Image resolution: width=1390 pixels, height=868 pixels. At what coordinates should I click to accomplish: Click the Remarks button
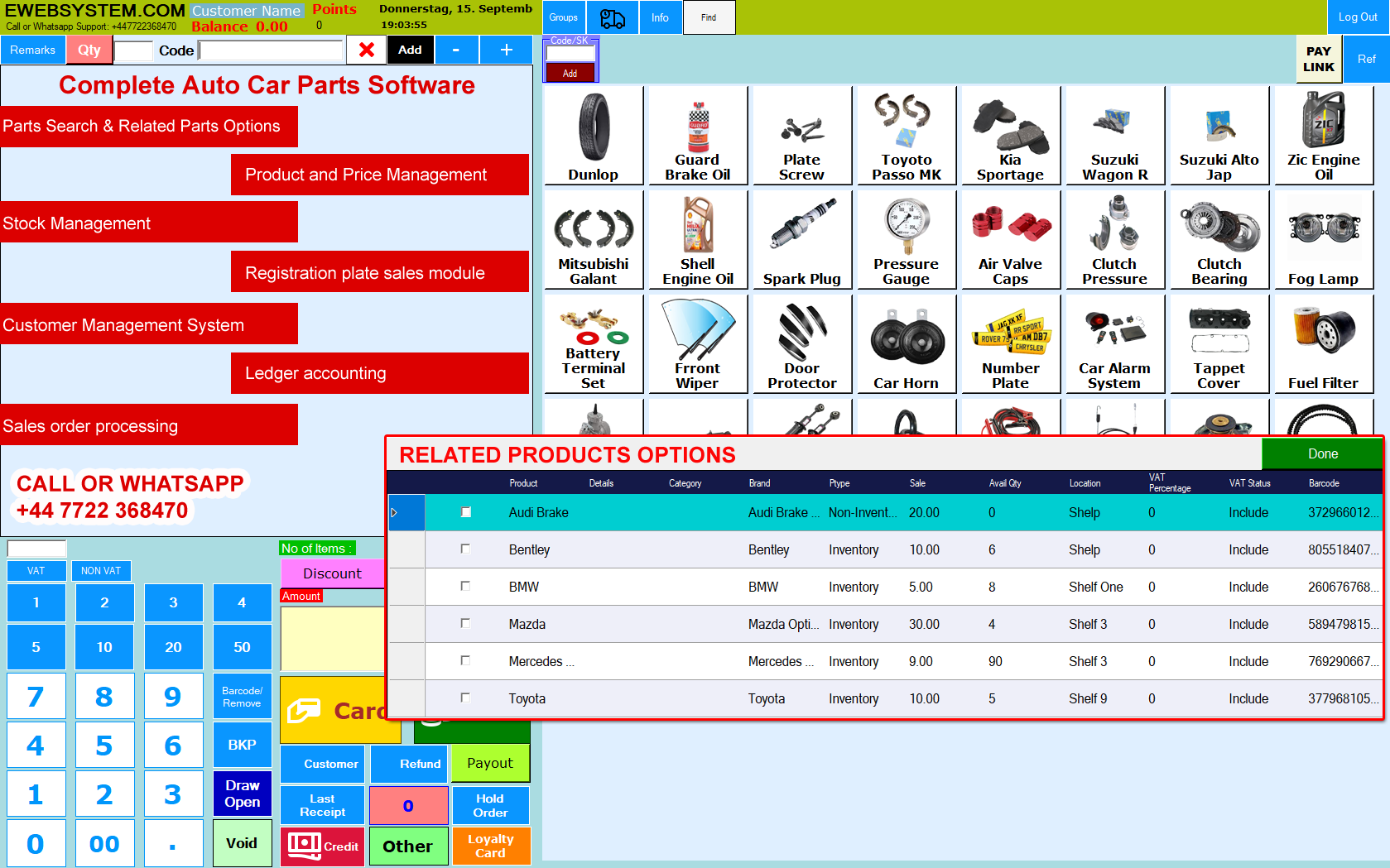33,50
